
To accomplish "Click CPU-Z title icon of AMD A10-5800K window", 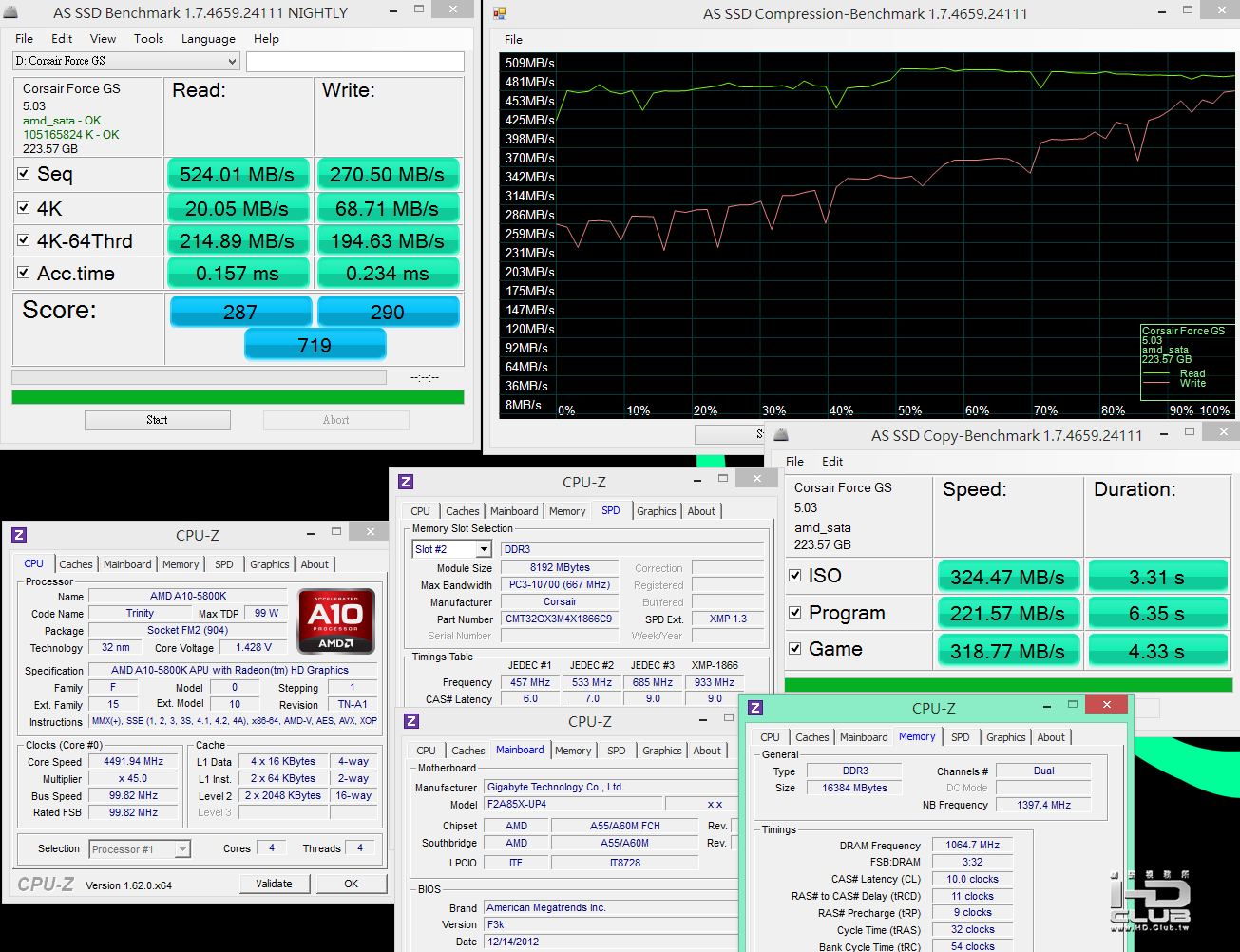I will [19, 535].
